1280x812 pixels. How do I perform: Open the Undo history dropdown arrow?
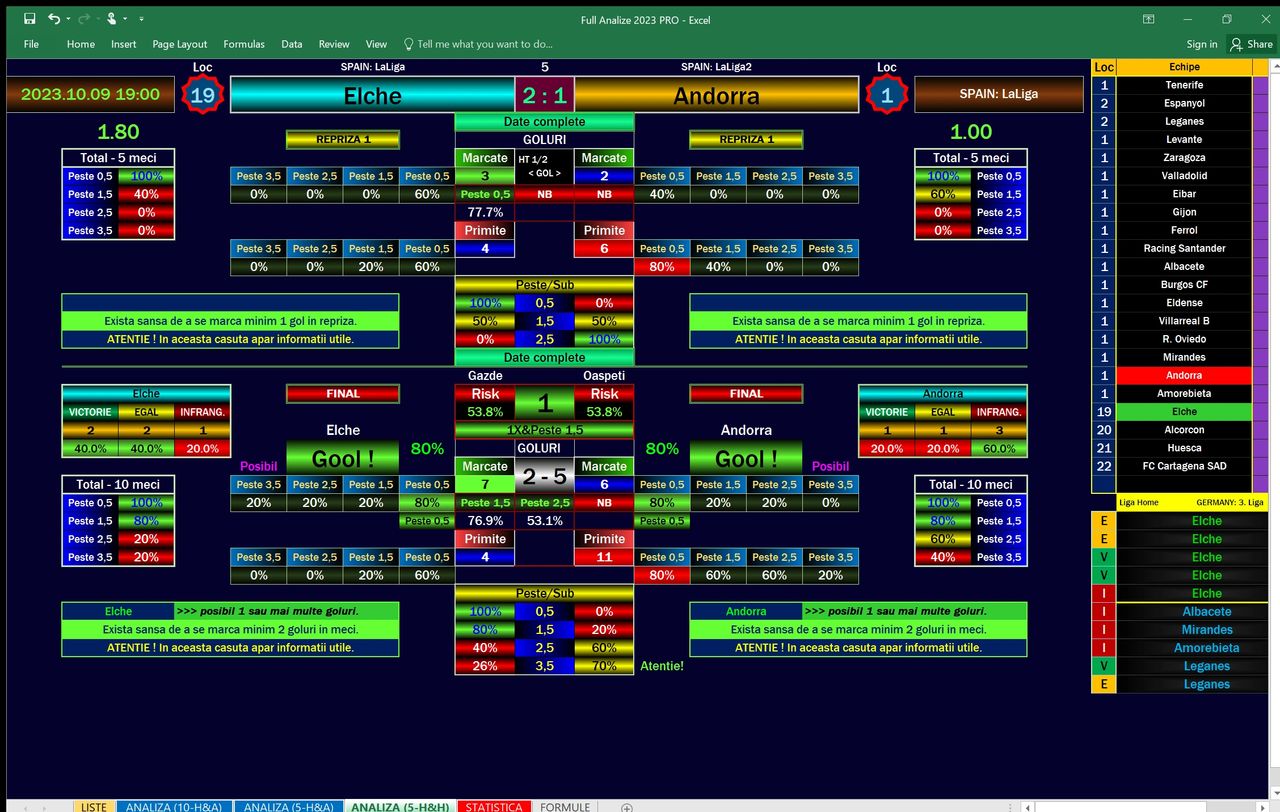click(x=68, y=19)
